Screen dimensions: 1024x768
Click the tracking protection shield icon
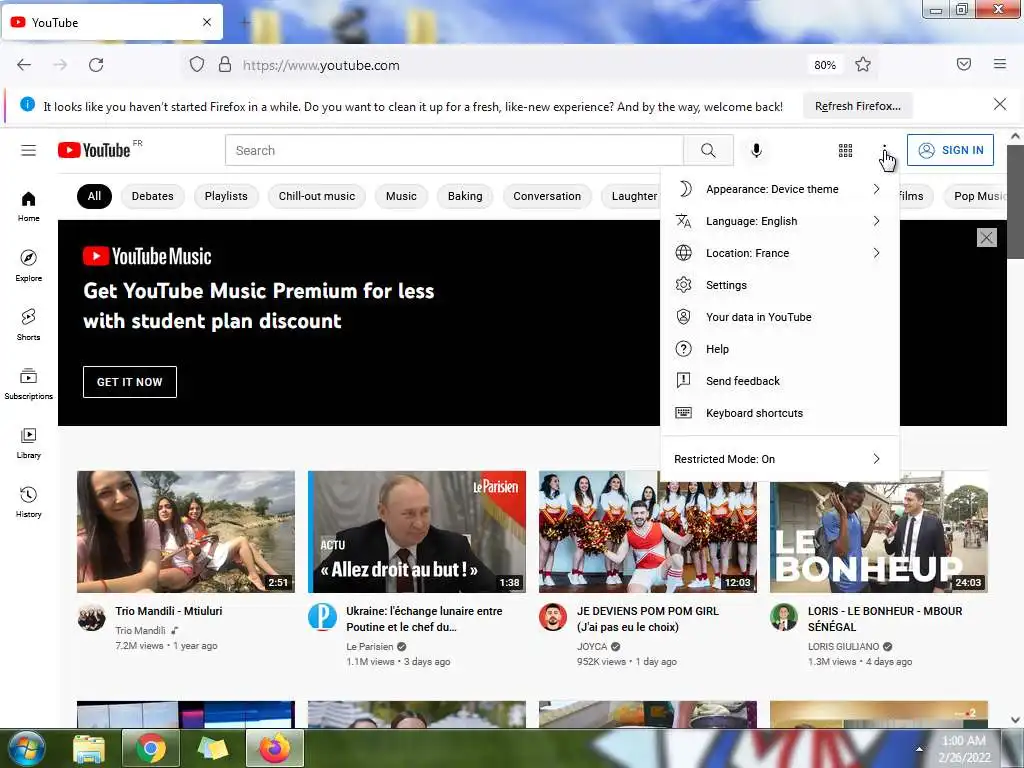coord(197,65)
